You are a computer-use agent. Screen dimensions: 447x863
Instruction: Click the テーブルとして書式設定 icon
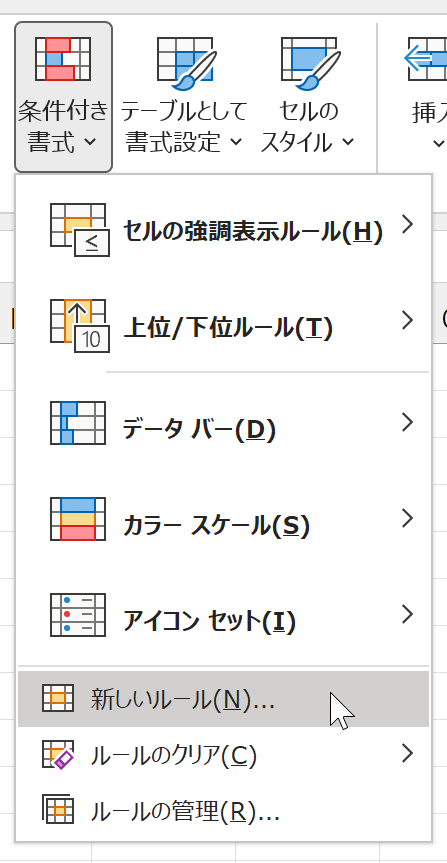tap(187, 63)
